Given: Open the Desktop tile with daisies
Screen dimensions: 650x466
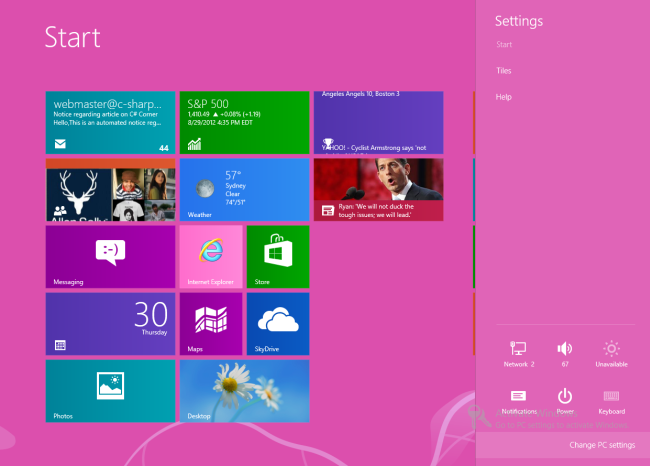Looking at the screenshot, I should pyautogui.click(x=245, y=391).
